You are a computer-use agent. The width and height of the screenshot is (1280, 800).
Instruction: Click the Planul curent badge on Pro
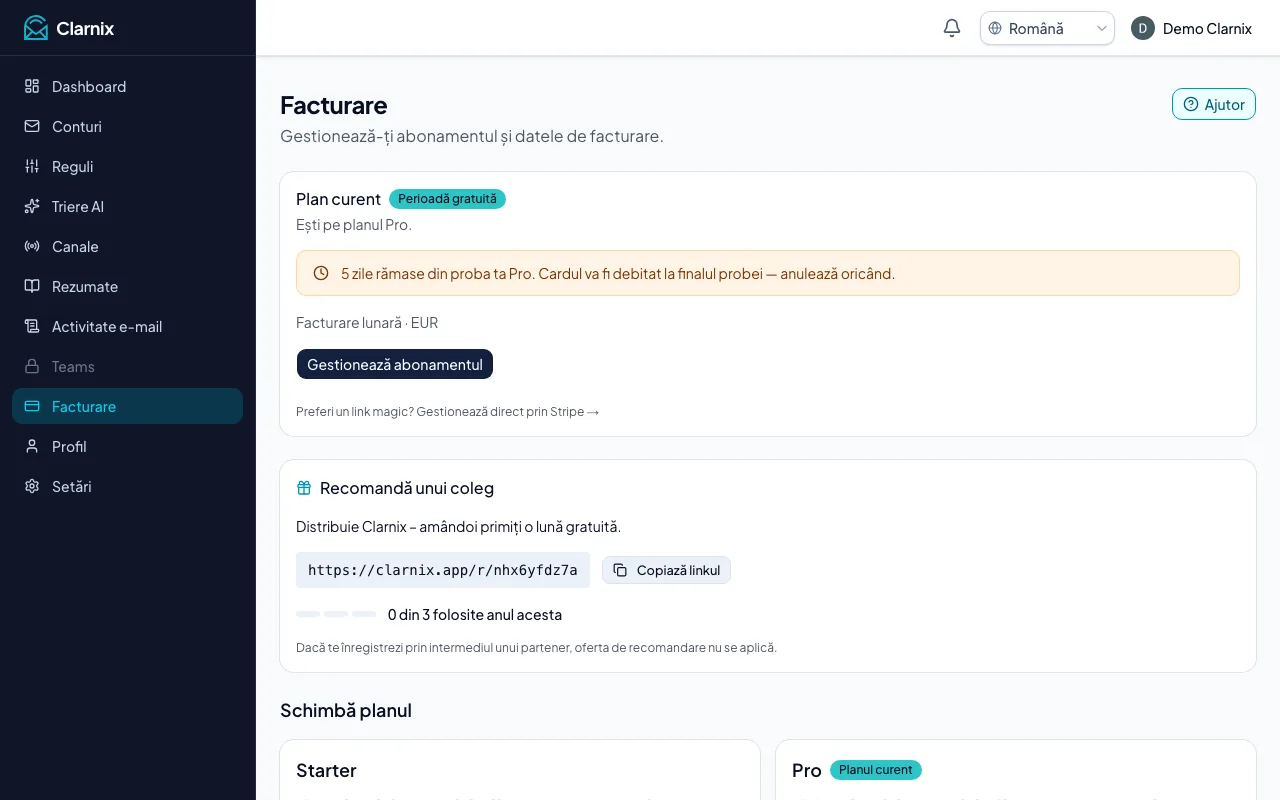875,770
